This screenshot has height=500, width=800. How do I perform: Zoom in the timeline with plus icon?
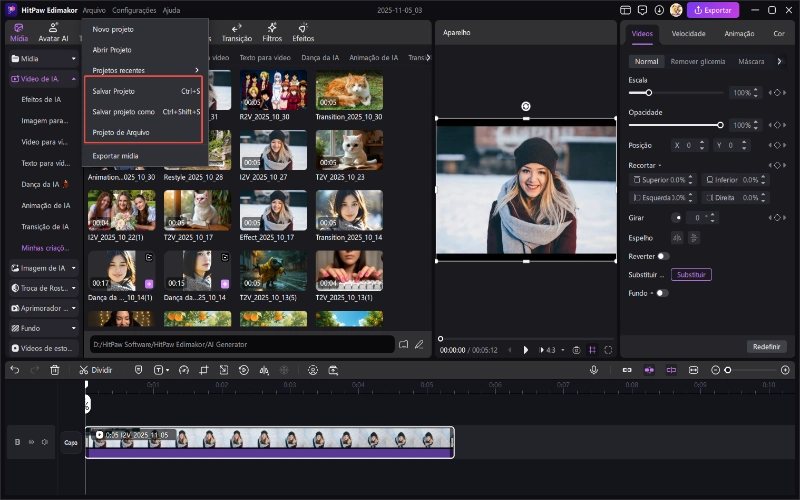(785, 370)
